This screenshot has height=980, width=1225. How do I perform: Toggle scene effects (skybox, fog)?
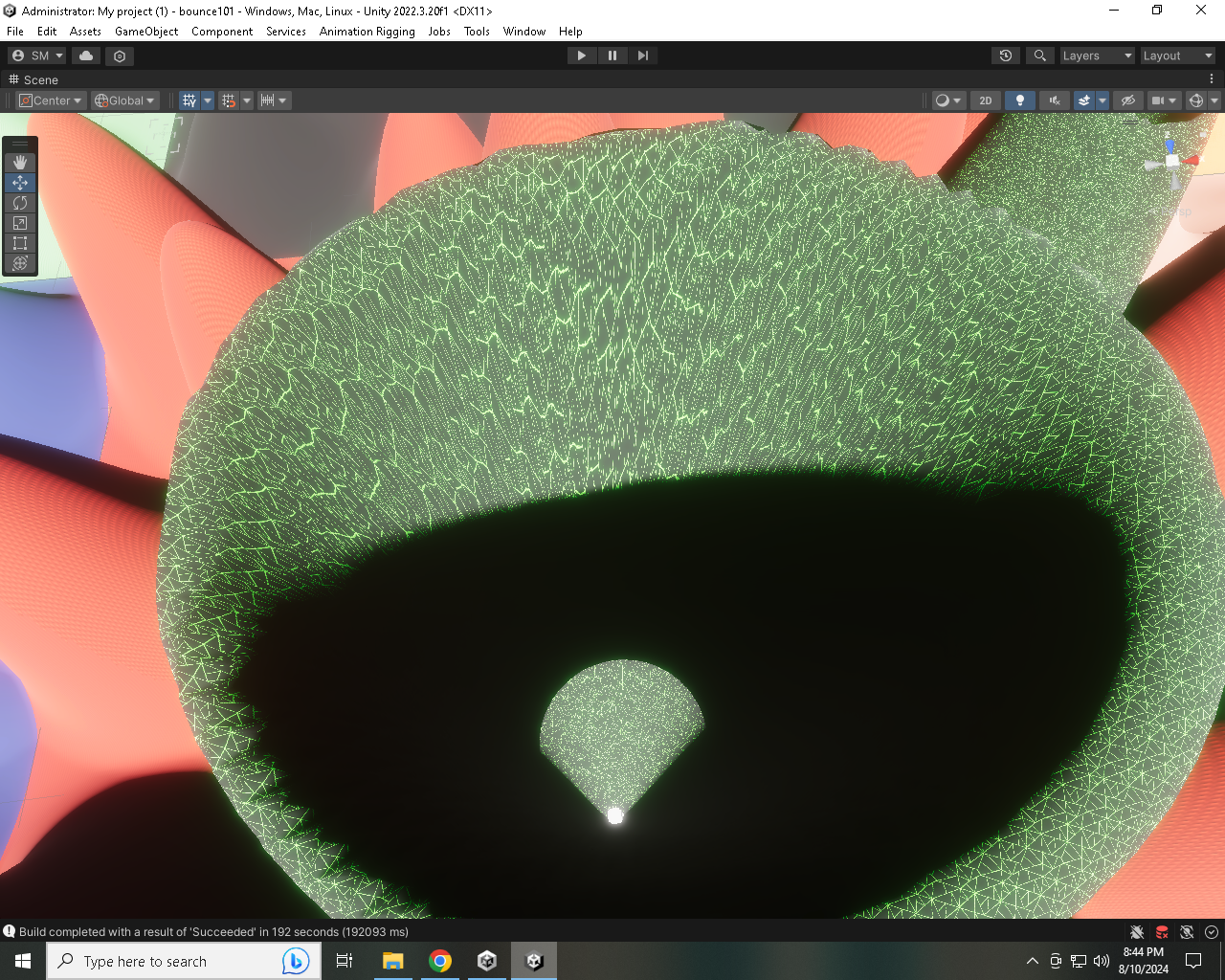click(1084, 100)
